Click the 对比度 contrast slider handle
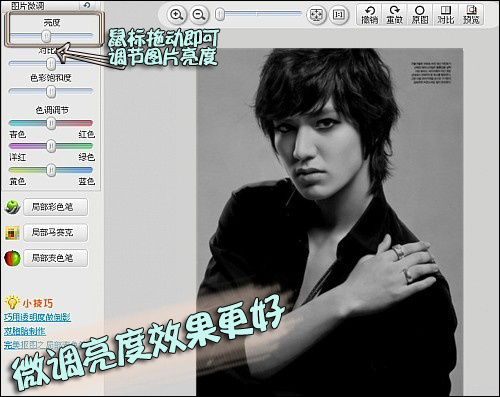The height and width of the screenshot is (397, 500). [x=51, y=63]
